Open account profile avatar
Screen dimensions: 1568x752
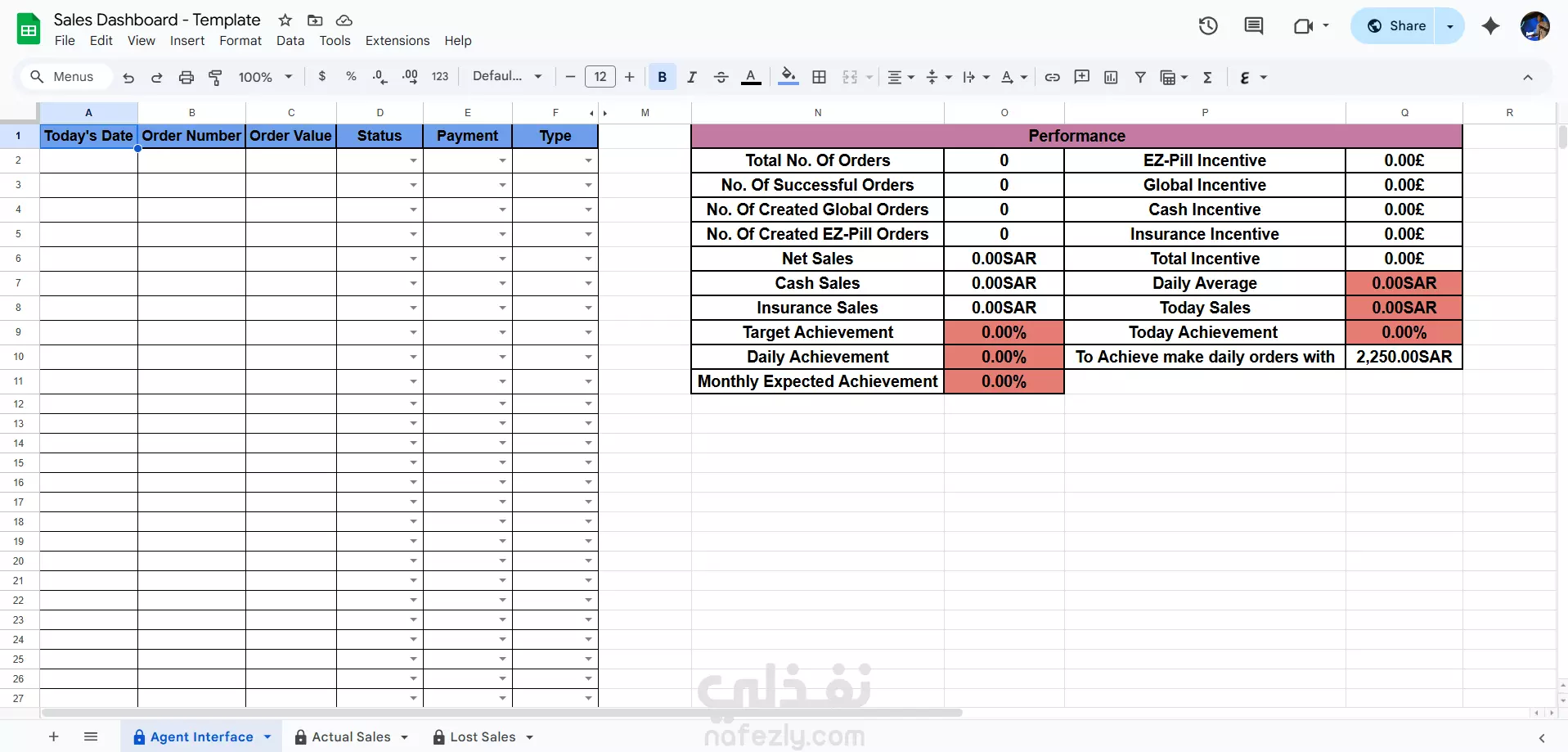[1535, 26]
